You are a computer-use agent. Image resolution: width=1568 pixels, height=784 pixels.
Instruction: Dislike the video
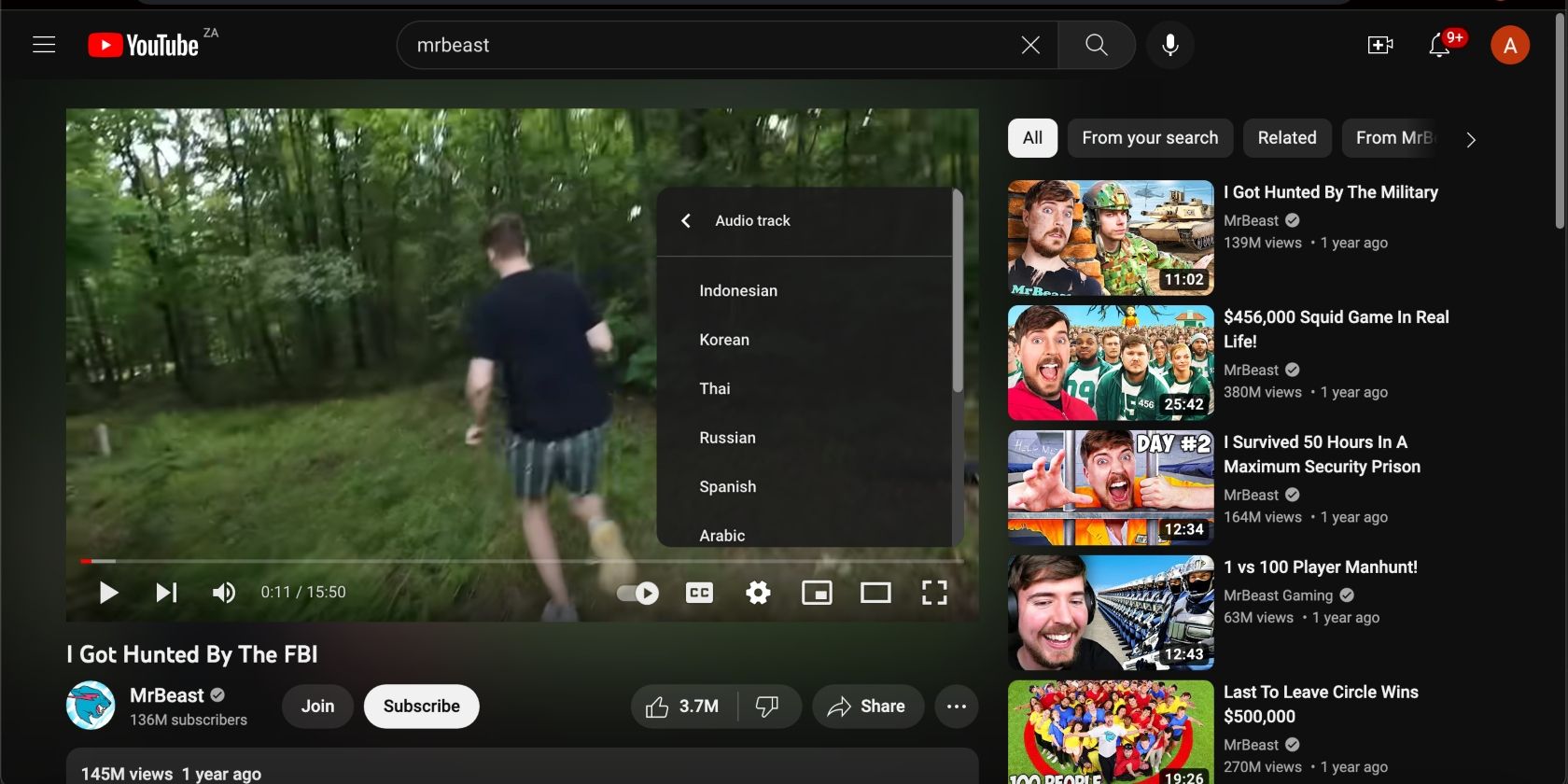click(767, 707)
